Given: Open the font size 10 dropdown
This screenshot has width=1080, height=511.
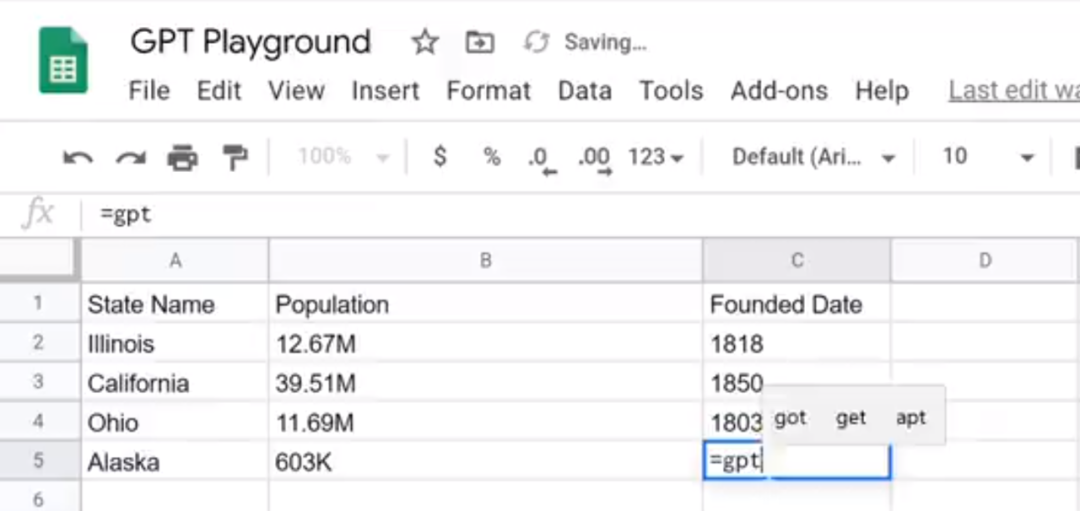Looking at the screenshot, I should (x=987, y=157).
